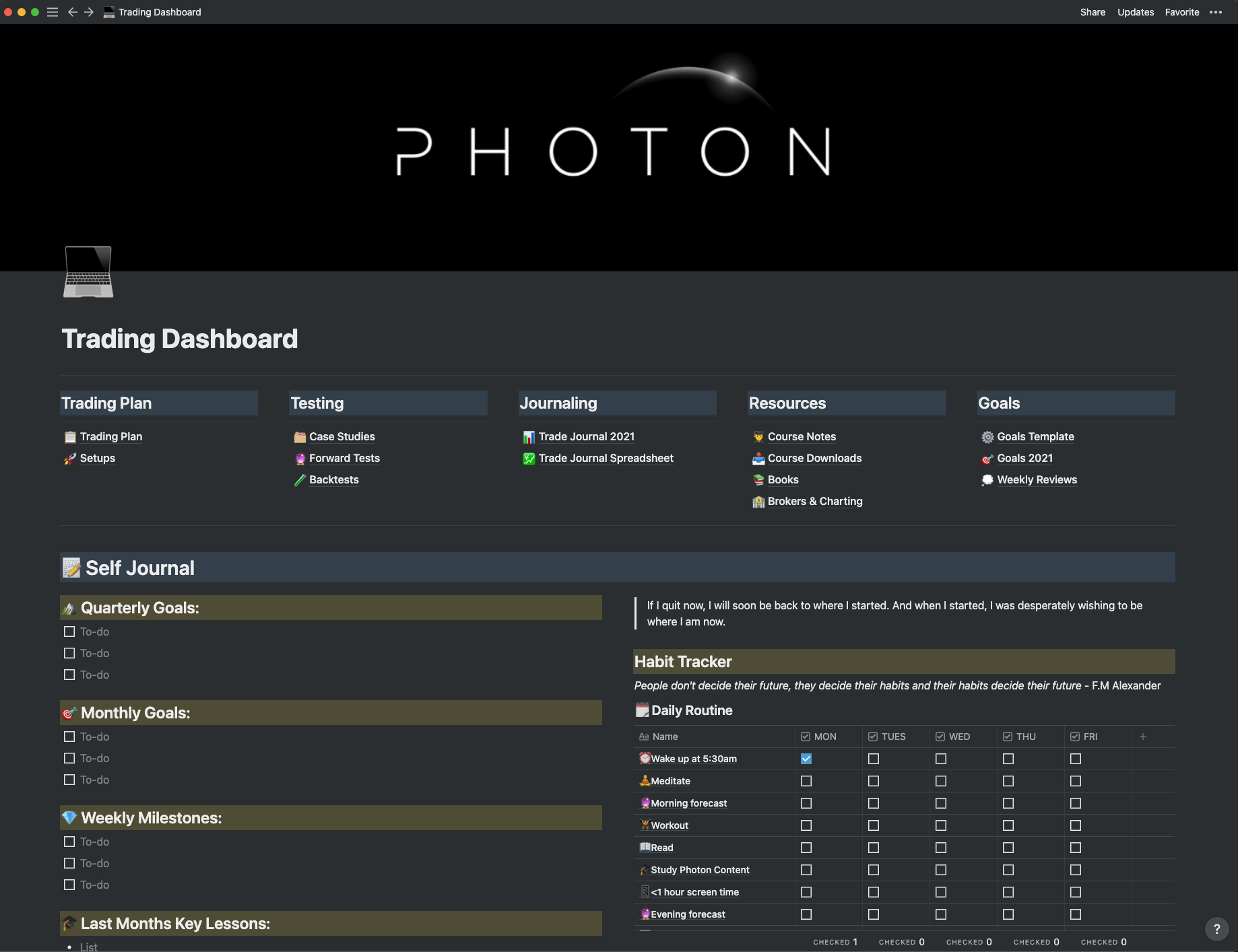Select the rocket icon next to Setups

click(69, 458)
